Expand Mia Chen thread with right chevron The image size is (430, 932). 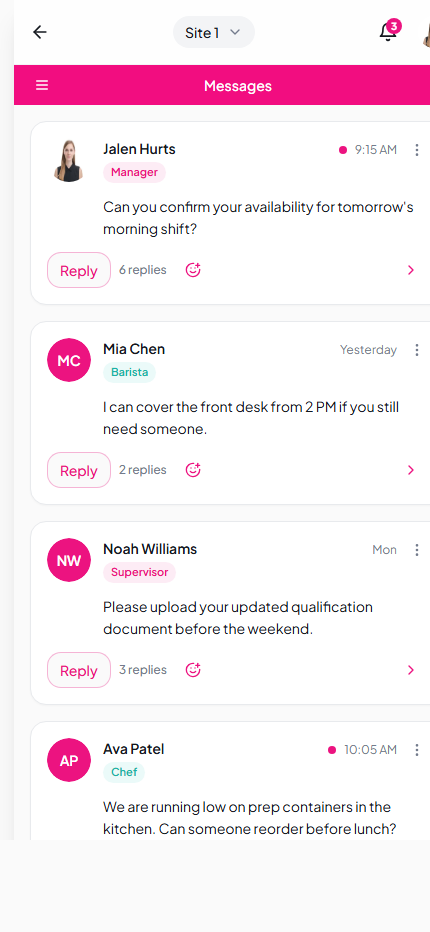pos(410,470)
